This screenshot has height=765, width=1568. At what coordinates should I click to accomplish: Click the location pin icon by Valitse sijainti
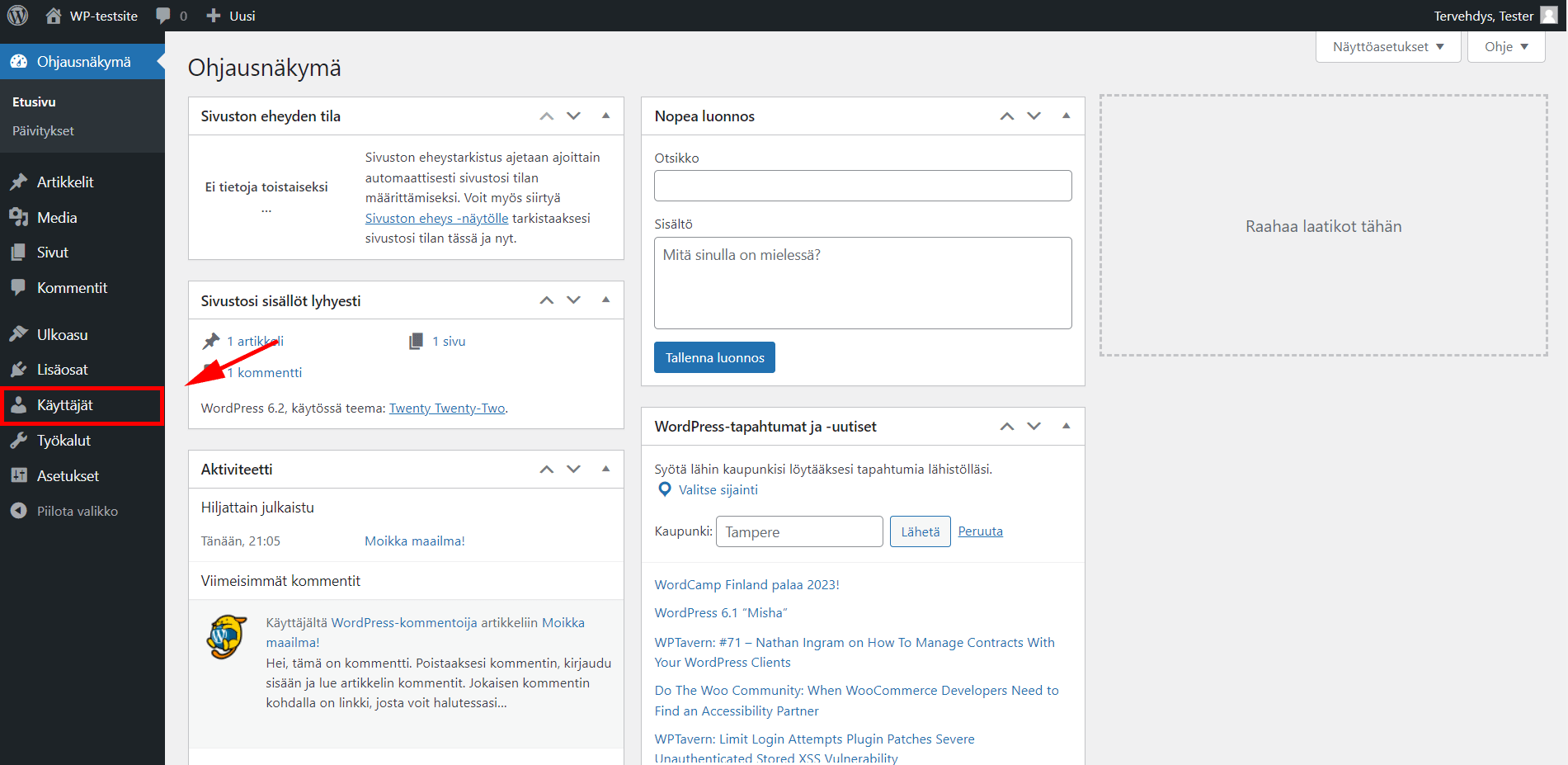point(665,489)
